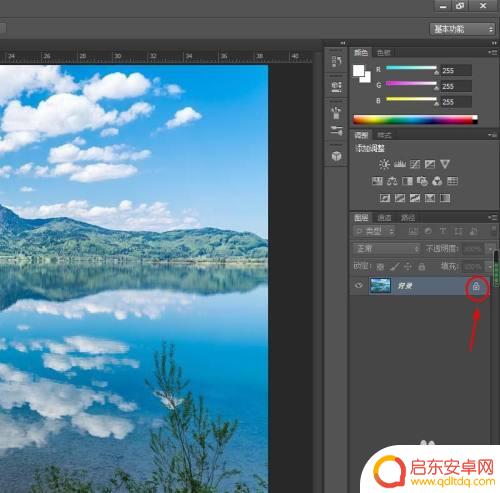500x493 pixels.
Task: Pick a color from the spectrum ramp
Action: pos(415,120)
